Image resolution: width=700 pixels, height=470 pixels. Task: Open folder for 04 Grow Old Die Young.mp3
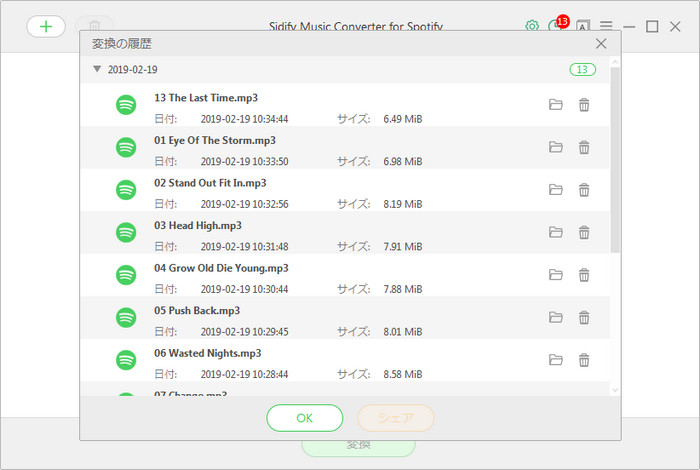pos(555,275)
